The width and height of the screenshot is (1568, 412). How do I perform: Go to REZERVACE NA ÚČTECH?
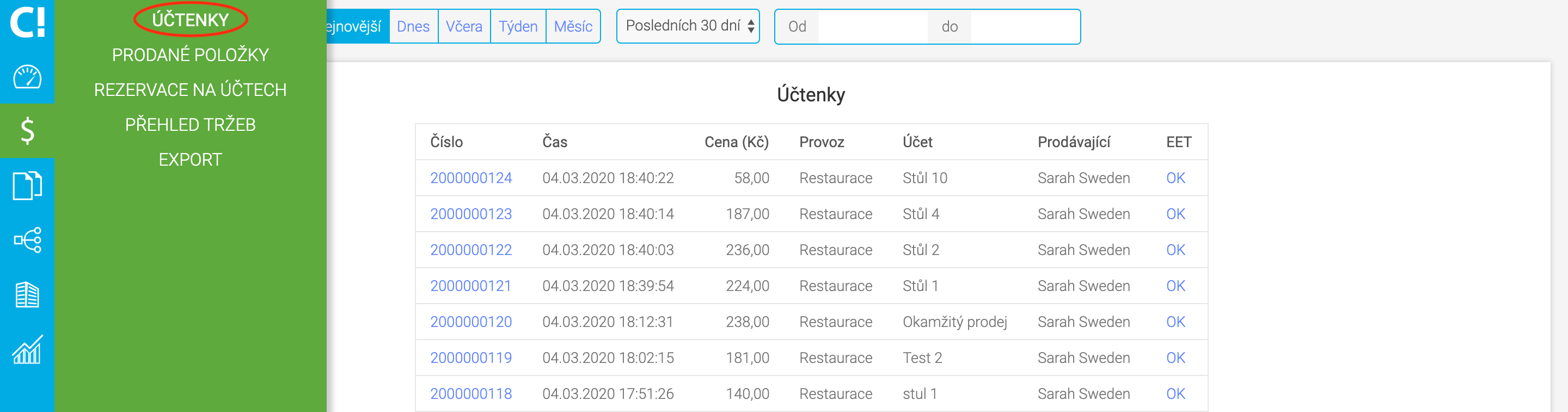(x=191, y=89)
